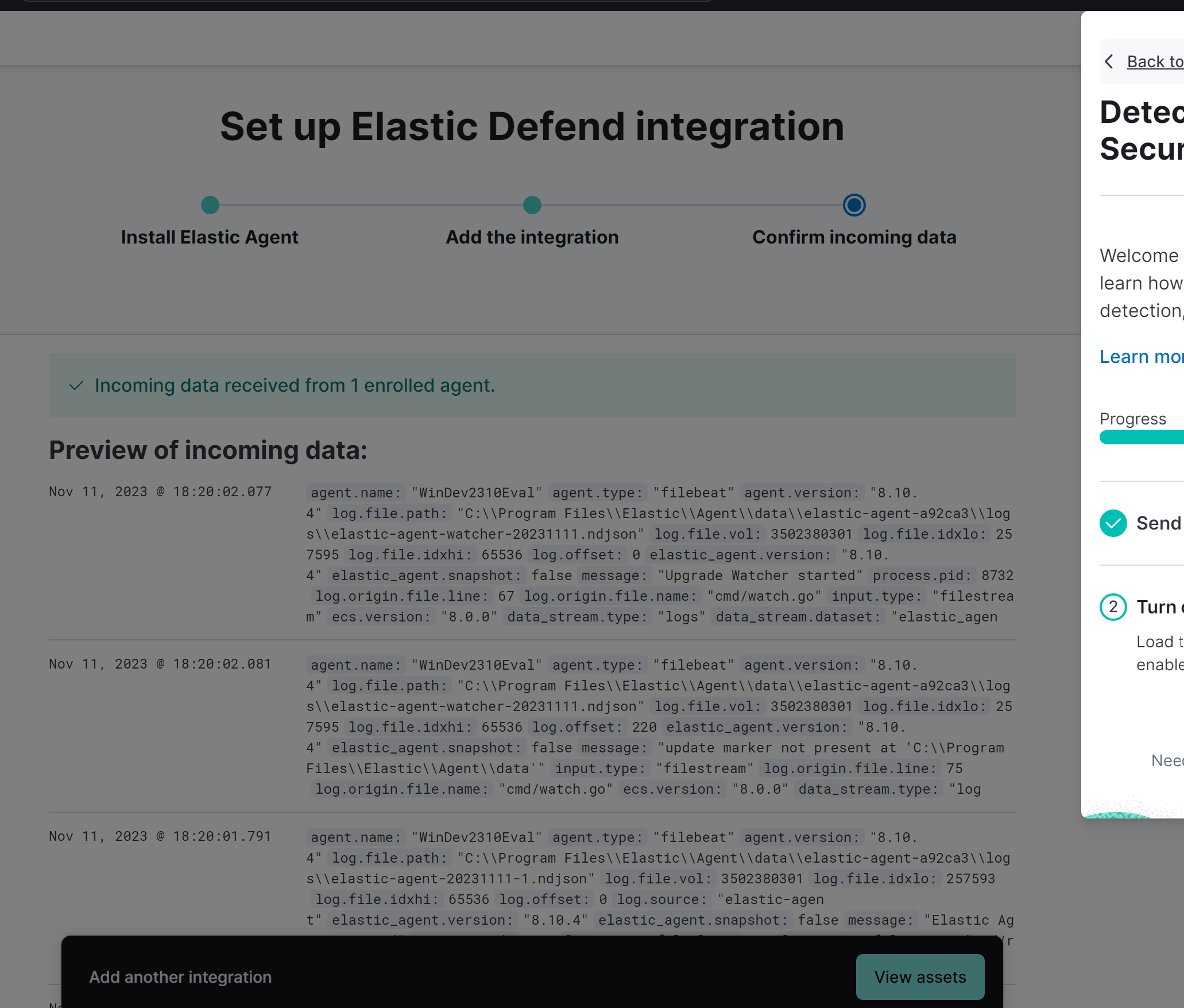
Task: Click the Add the integration step circle
Action: [532, 205]
